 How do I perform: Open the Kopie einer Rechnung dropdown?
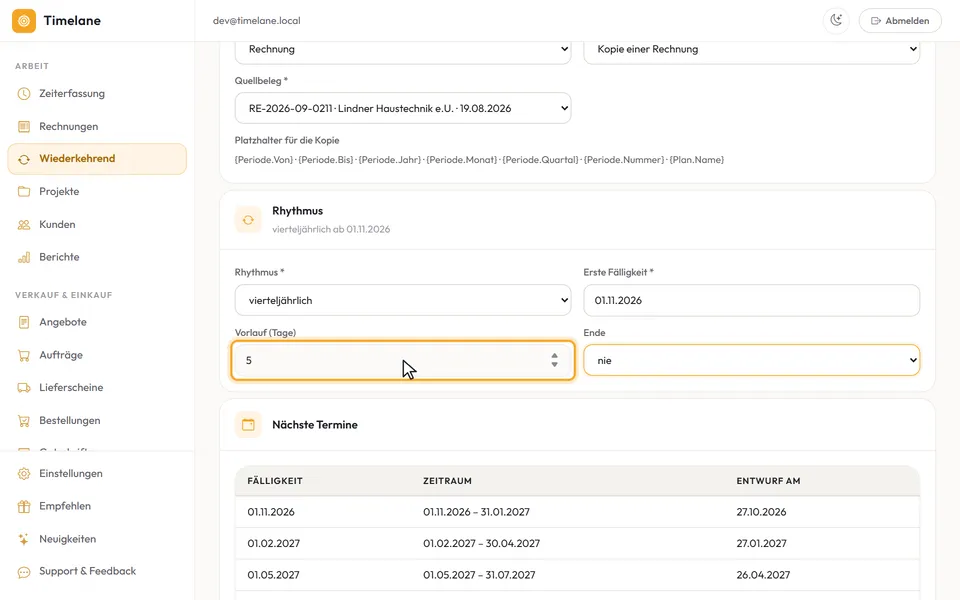(751, 49)
